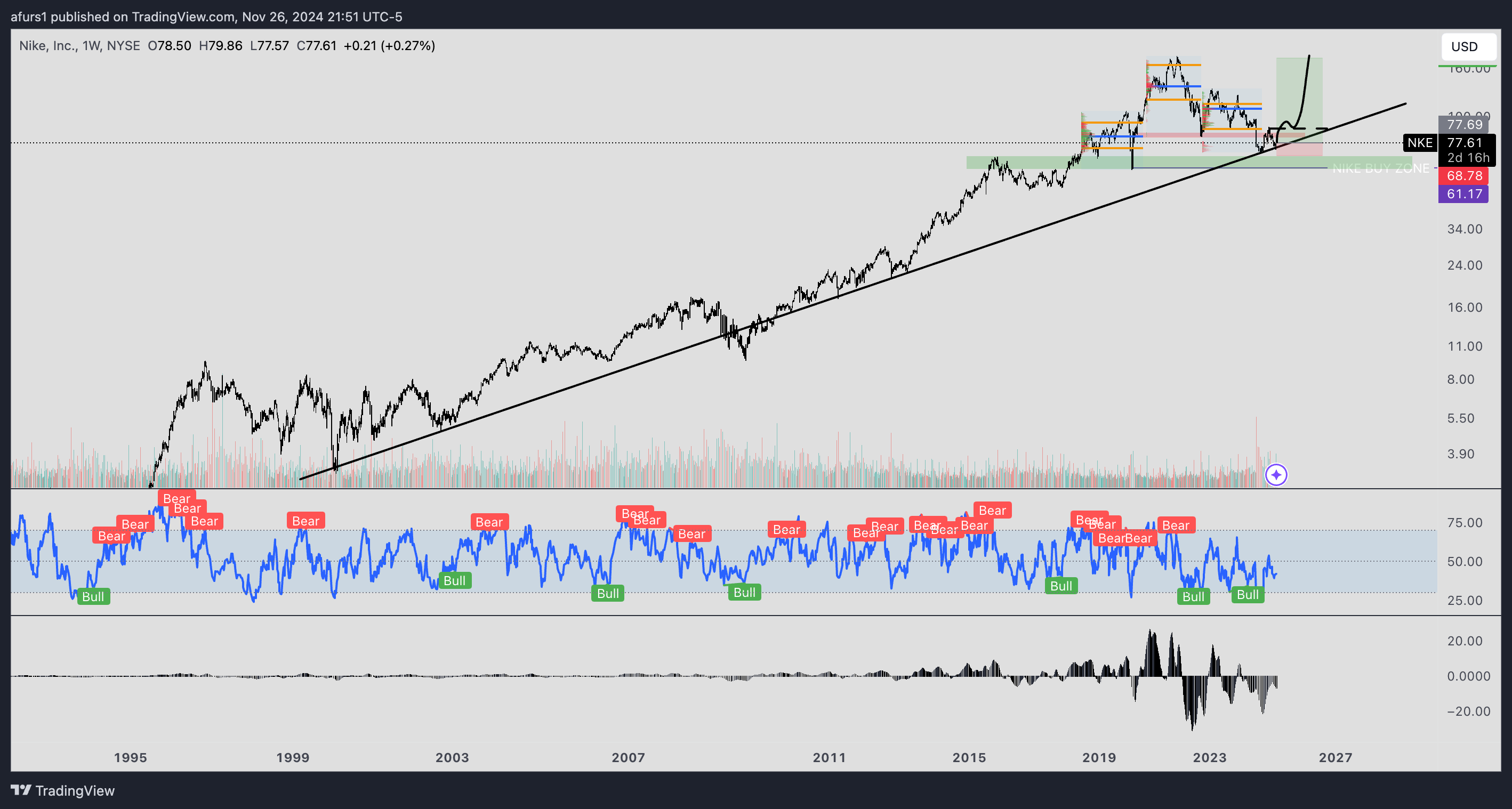Click the C77.61 close value
This screenshot has width=1512, height=809.
(316, 46)
